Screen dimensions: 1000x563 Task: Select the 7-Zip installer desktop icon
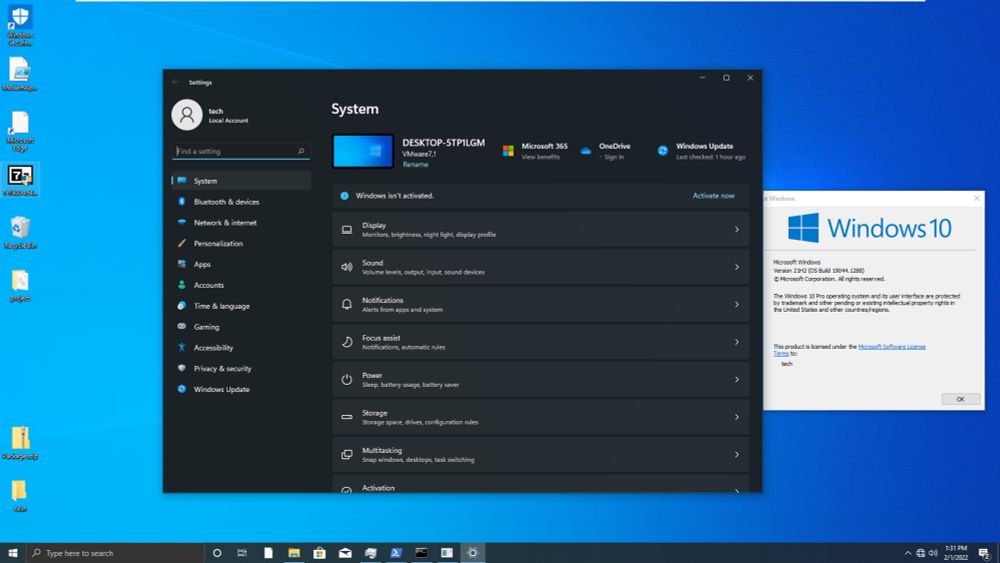pos(20,180)
